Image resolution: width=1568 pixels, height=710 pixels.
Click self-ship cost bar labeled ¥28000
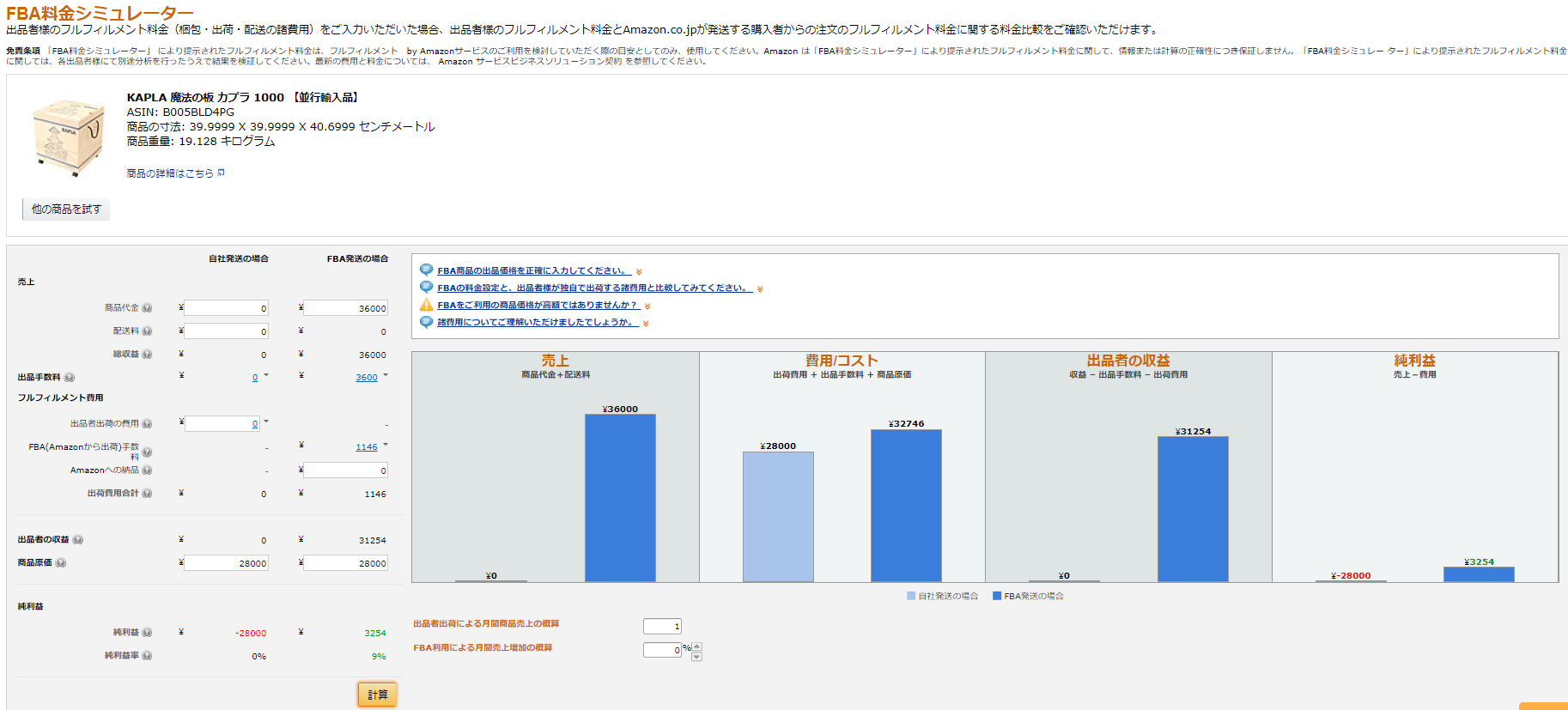pyautogui.click(x=778, y=517)
